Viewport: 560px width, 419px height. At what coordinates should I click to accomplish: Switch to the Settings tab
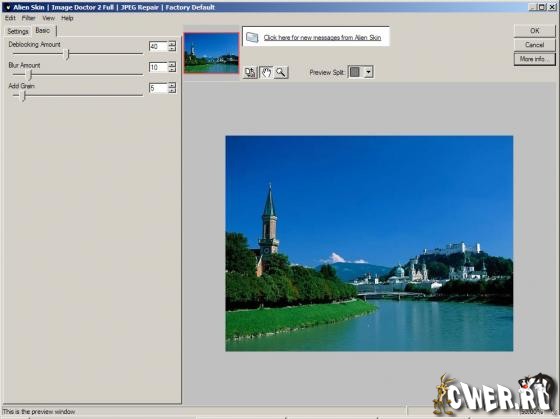click(18, 31)
